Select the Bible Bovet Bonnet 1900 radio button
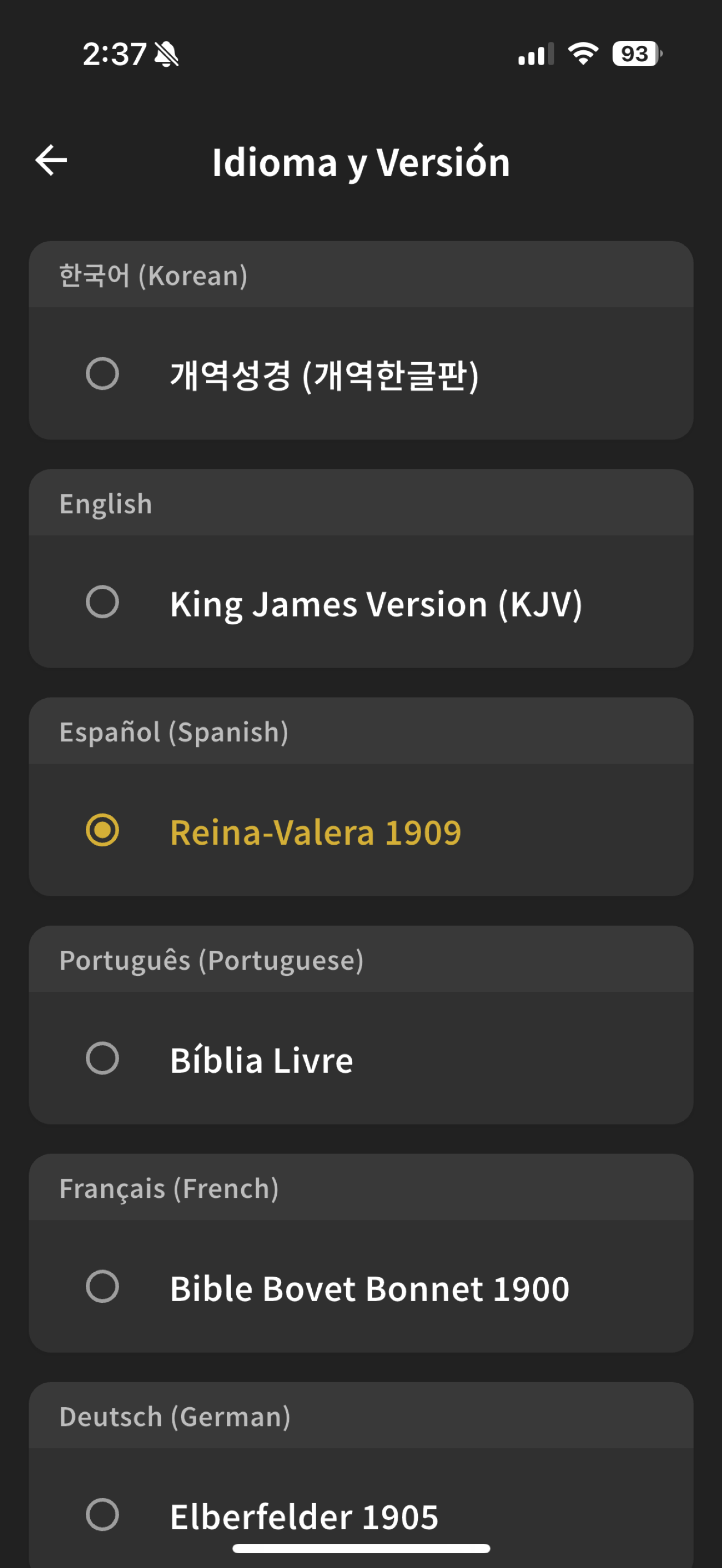The width and height of the screenshot is (722, 1568). (x=102, y=1287)
